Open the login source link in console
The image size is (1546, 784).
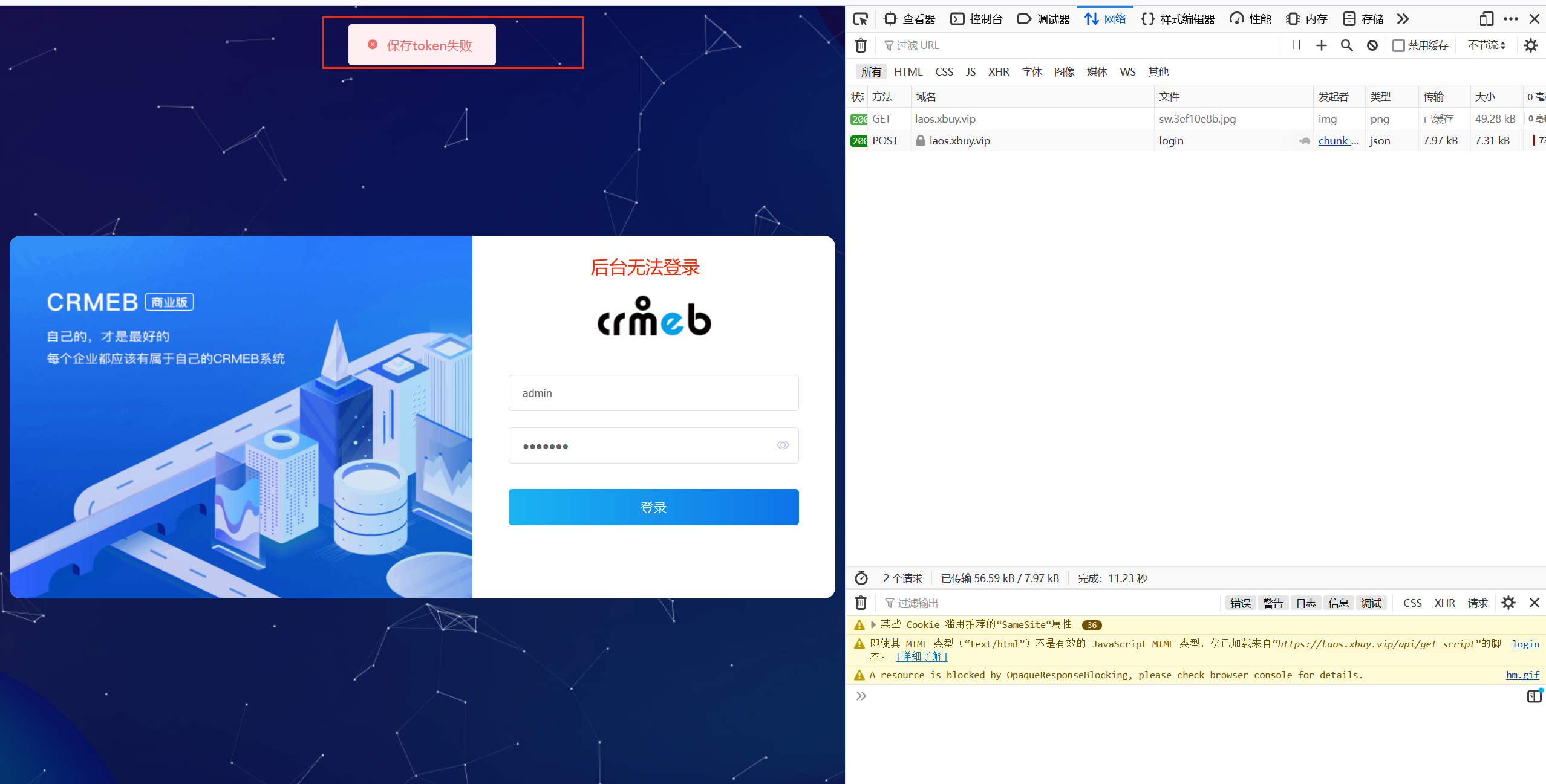coord(1525,644)
